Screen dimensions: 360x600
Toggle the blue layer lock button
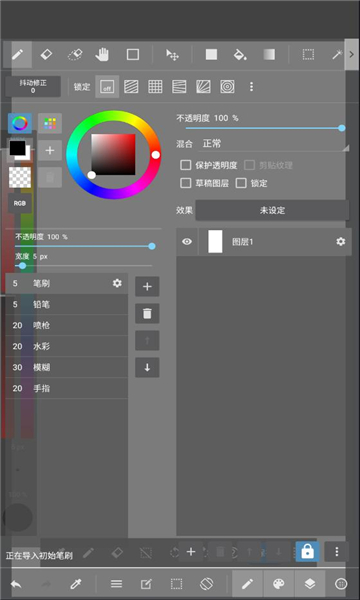pyautogui.click(x=308, y=552)
